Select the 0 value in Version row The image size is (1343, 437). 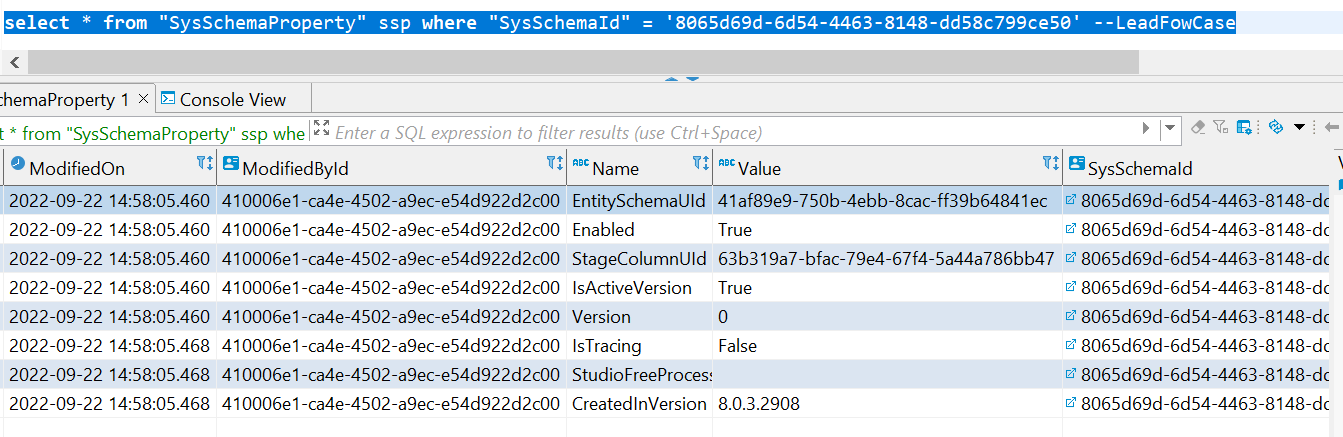[887, 317]
